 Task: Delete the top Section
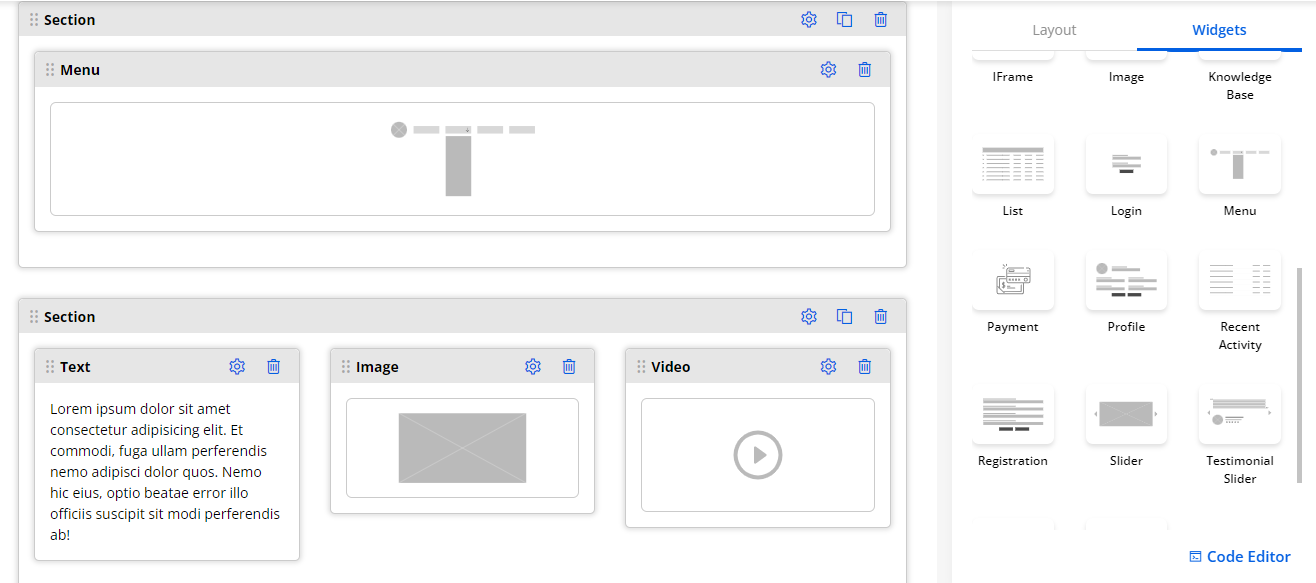881,20
